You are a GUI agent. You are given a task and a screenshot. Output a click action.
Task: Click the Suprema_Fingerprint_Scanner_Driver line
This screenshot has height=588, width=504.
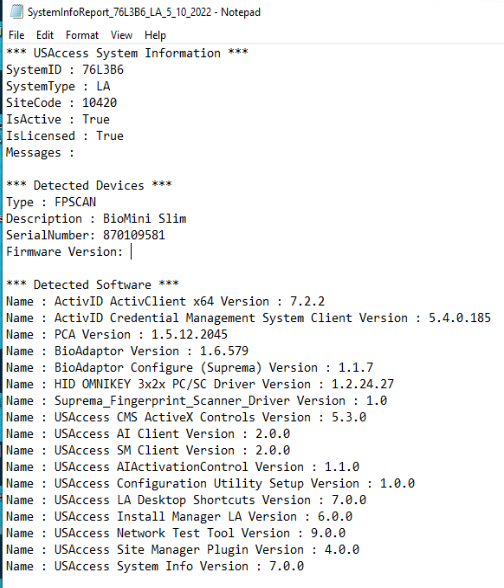[x=196, y=400]
